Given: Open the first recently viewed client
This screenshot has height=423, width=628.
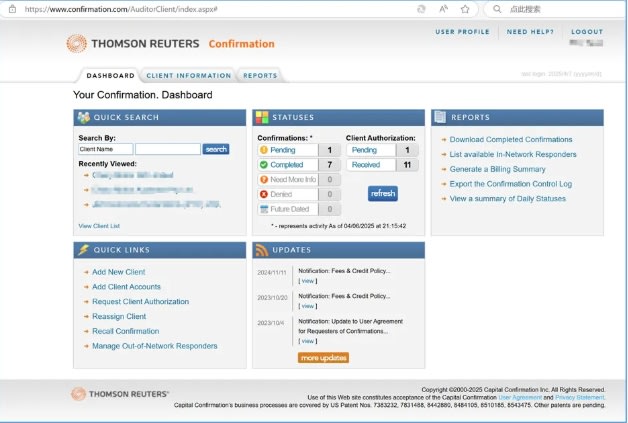Looking at the screenshot, I should tap(133, 175).
